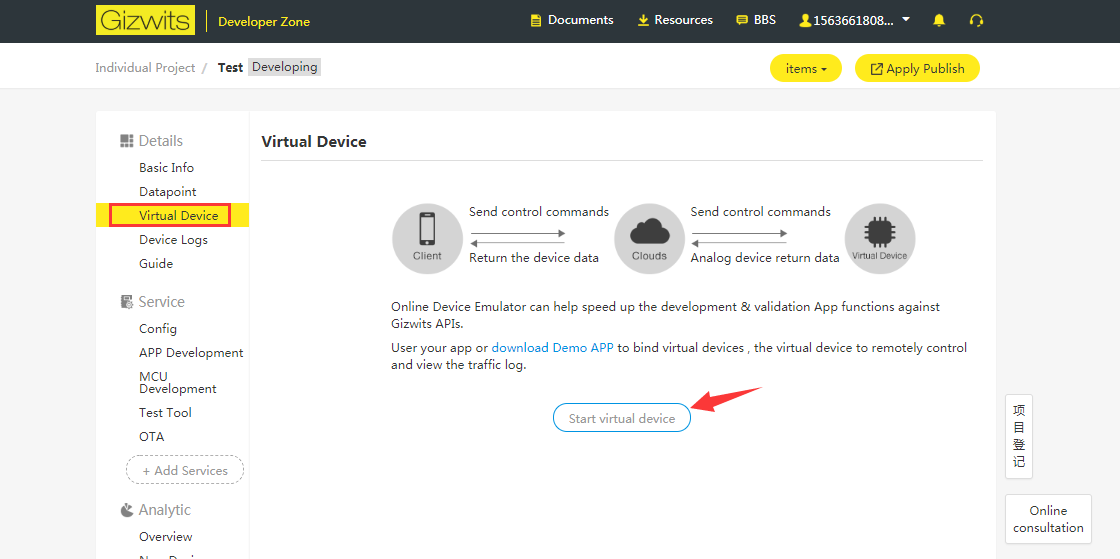This screenshot has height=559, width=1120.
Task: Click the Virtual Device chip icon
Action: click(x=879, y=238)
